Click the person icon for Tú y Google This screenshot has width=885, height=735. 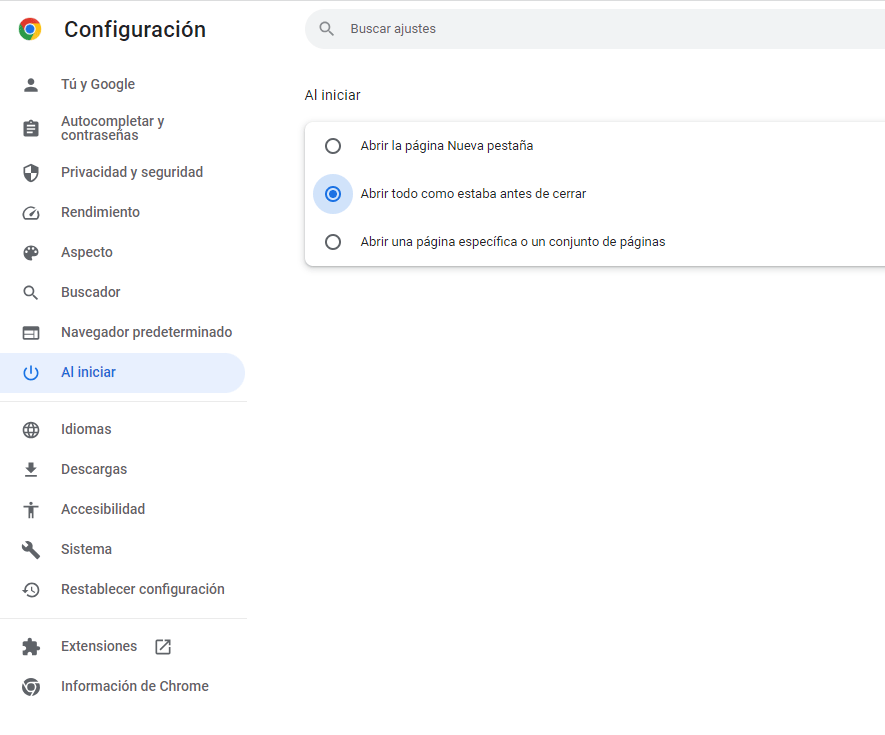(31, 85)
